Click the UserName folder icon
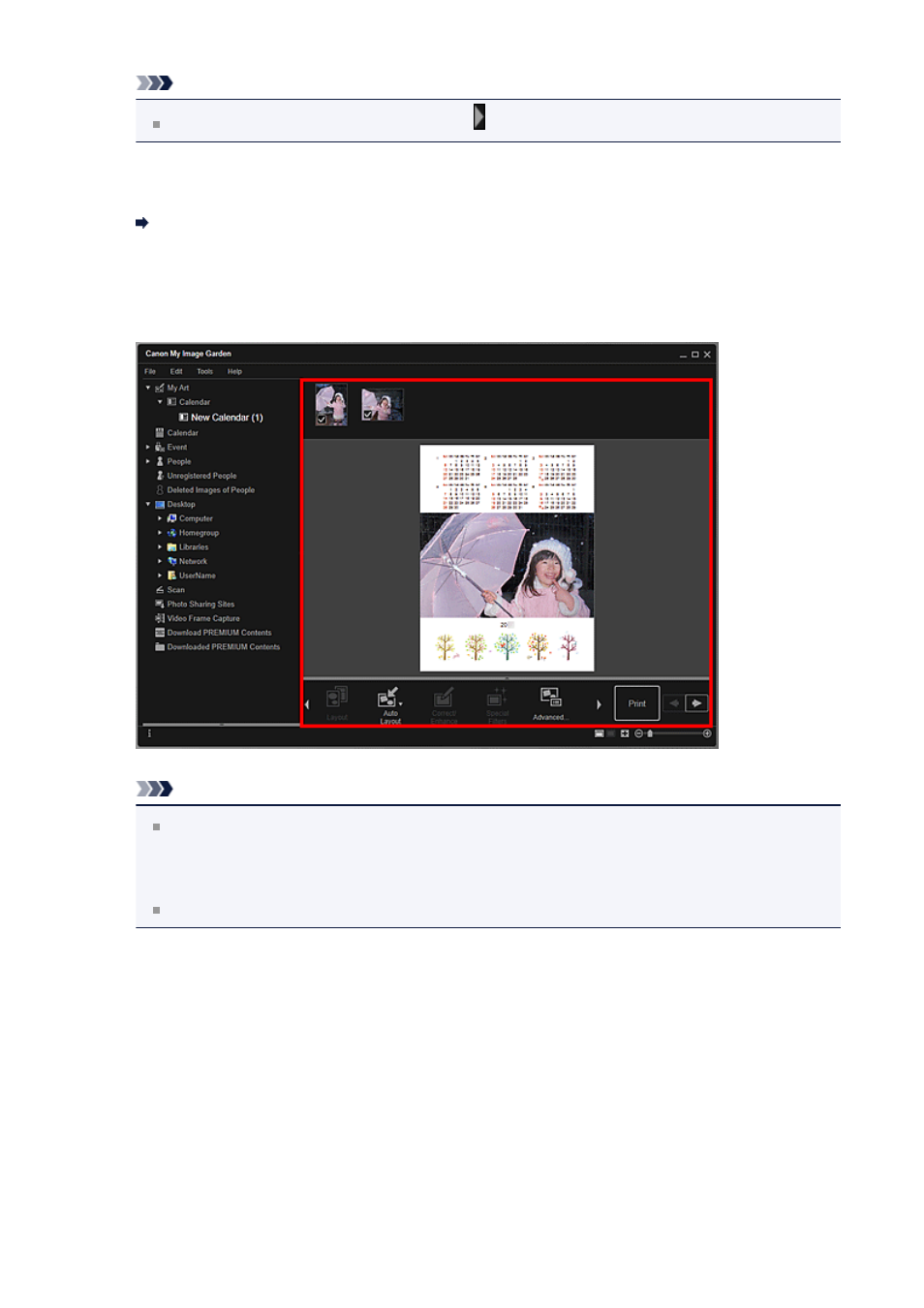The image size is (924, 1308). (x=171, y=576)
